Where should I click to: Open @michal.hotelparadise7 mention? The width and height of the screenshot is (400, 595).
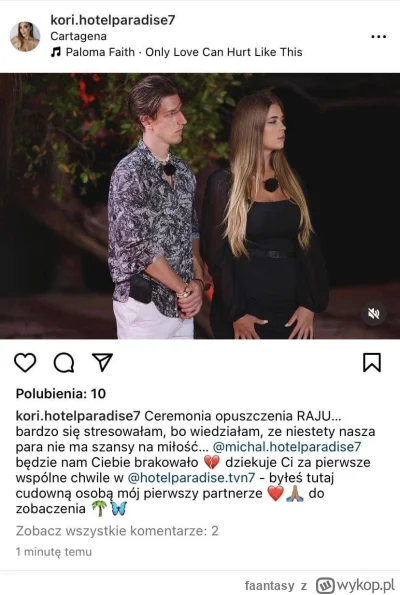[x=287, y=447]
